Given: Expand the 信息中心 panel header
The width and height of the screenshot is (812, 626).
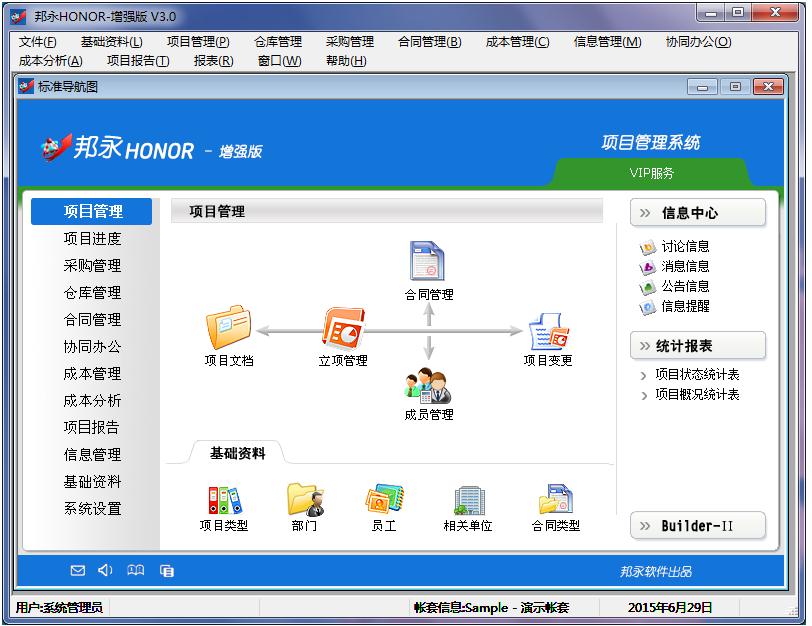Looking at the screenshot, I should [698, 213].
